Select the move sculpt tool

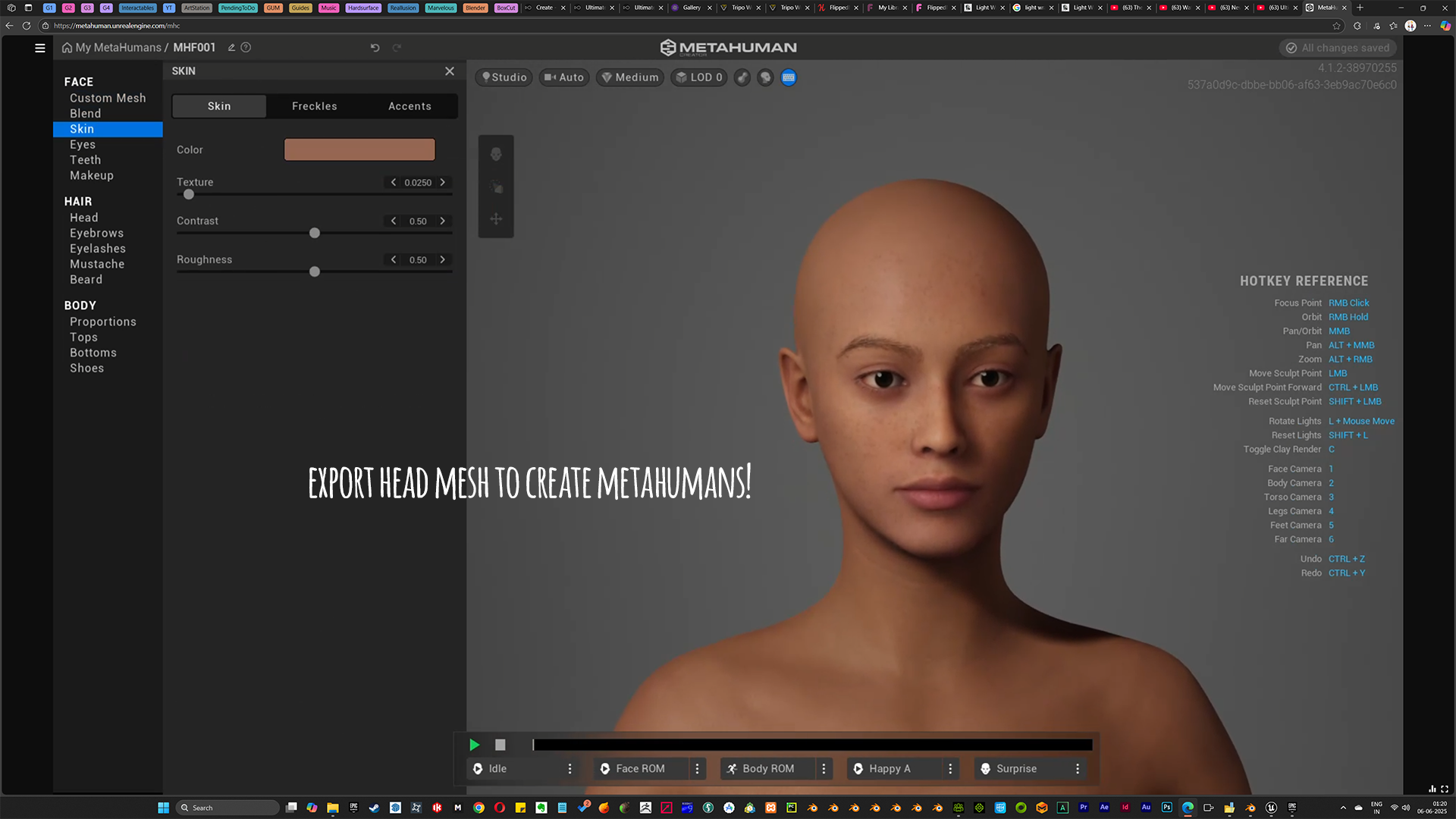(497, 218)
